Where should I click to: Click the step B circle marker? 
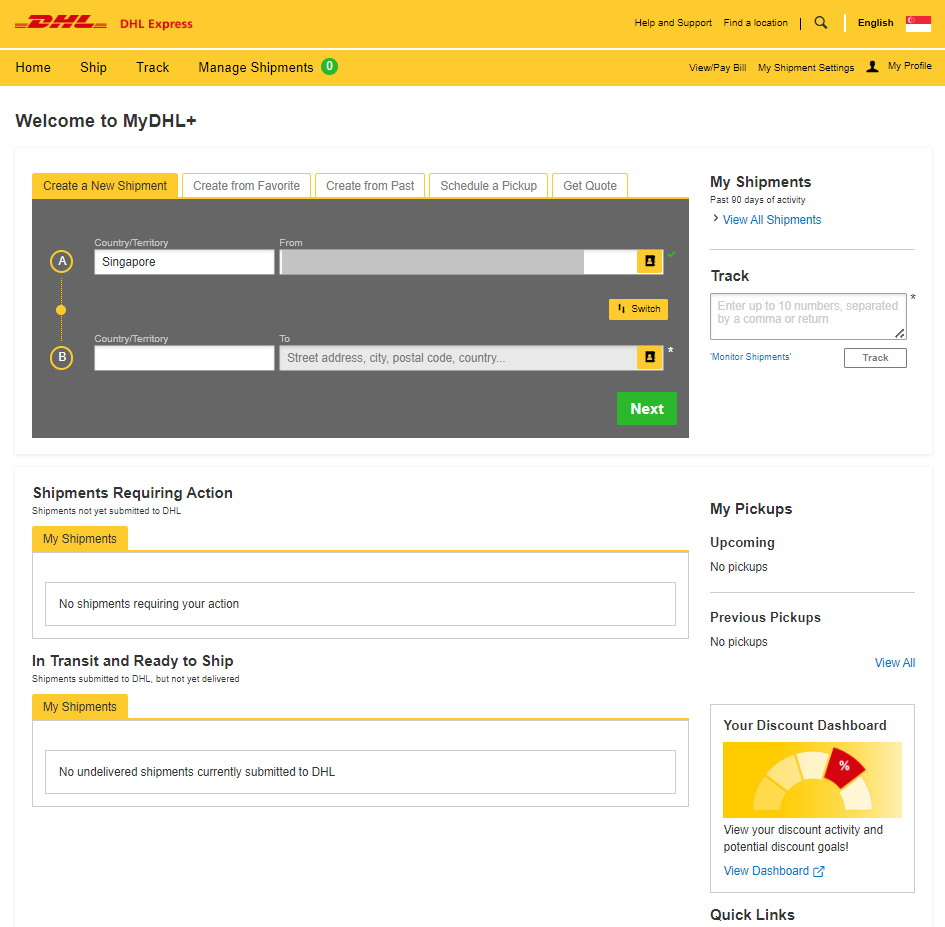pyautogui.click(x=61, y=357)
